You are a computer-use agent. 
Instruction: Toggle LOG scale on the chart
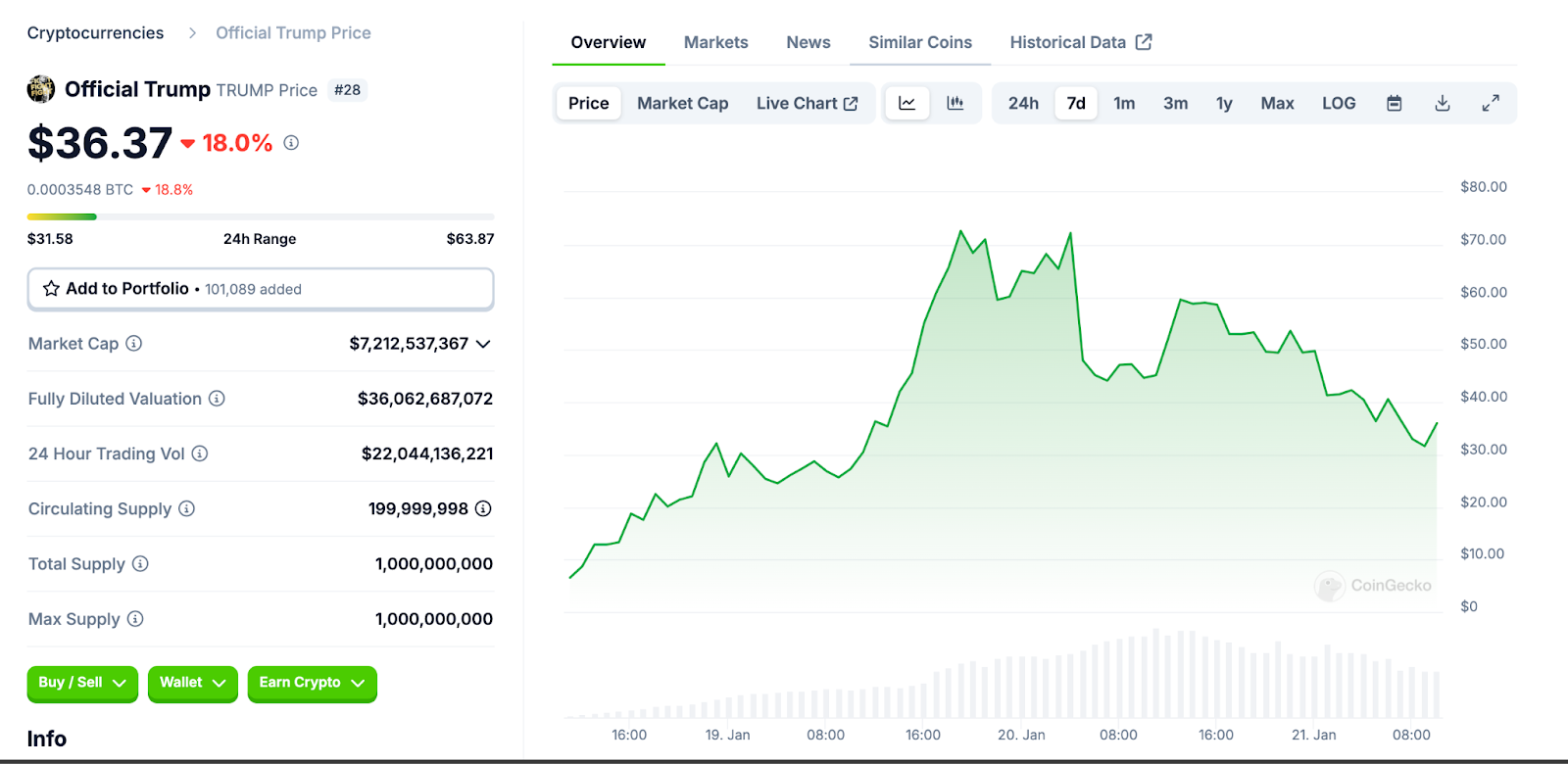[x=1339, y=103]
